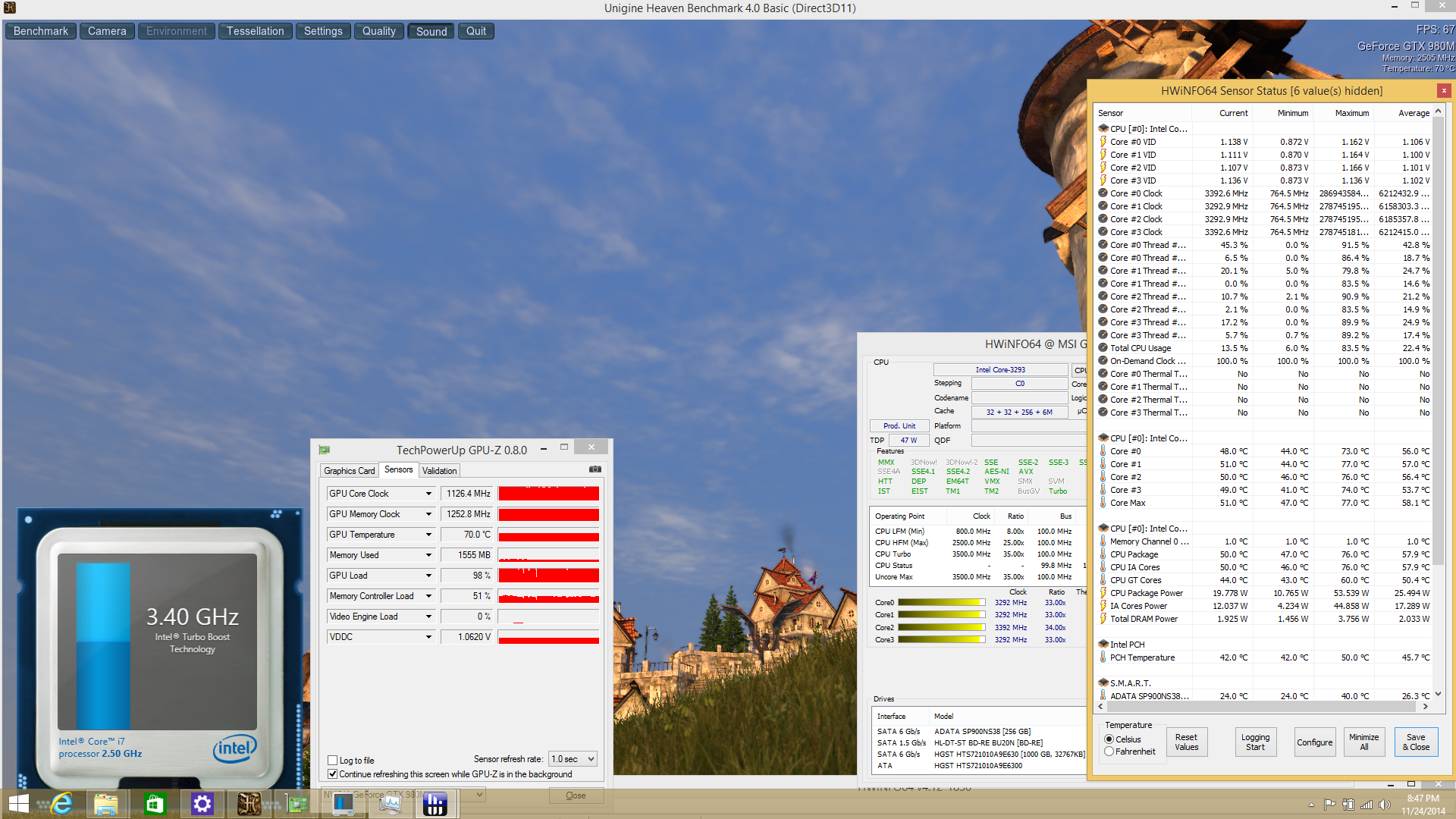This screenshot has height=819, width=1456.
Task: Open Settings menu in Heaven
Action: point(323,31)
